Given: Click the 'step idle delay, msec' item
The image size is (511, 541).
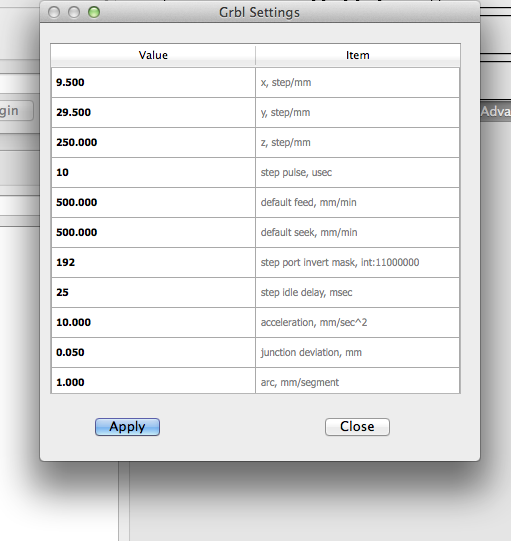Looking at the screenshot, I should click(x=357, y=293).
